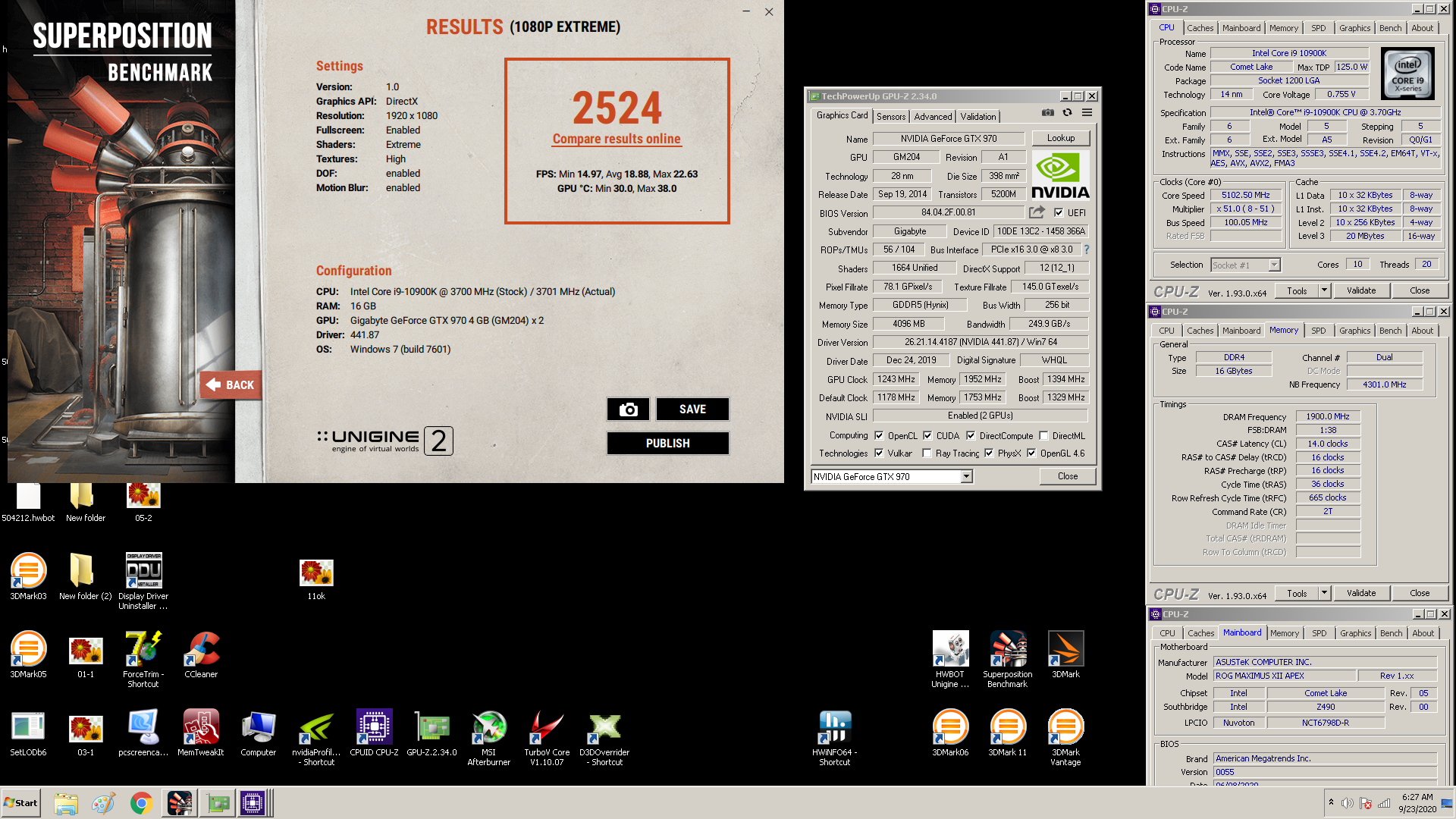Image resolution: width=1456 pixels, height=819 pixels.
Task: Open the MemTweakIt desktop icon
Action: tap(201, 733)
